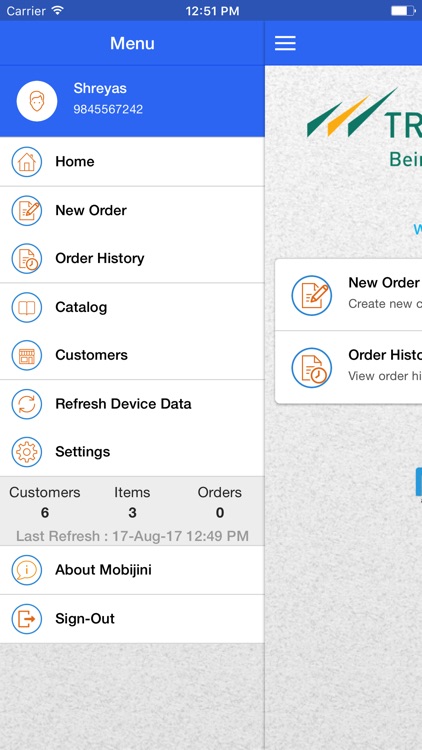422x750 pixels.
Task: Tap the Wi-Fi status icon
Action: (x=58, y=11)
